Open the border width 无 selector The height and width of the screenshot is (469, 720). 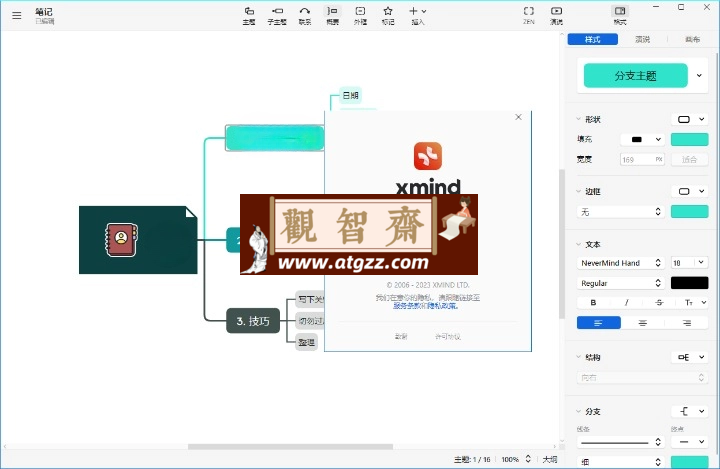pos(620,212)
